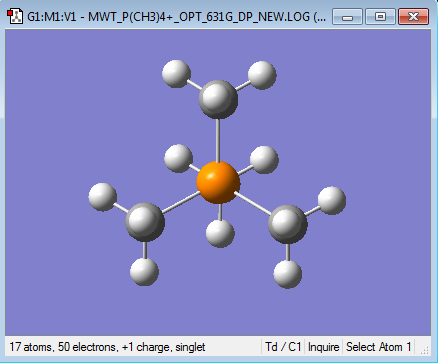Click the bond between phosphorus and top carbon

pyautogui.click(x=218, y=141)
